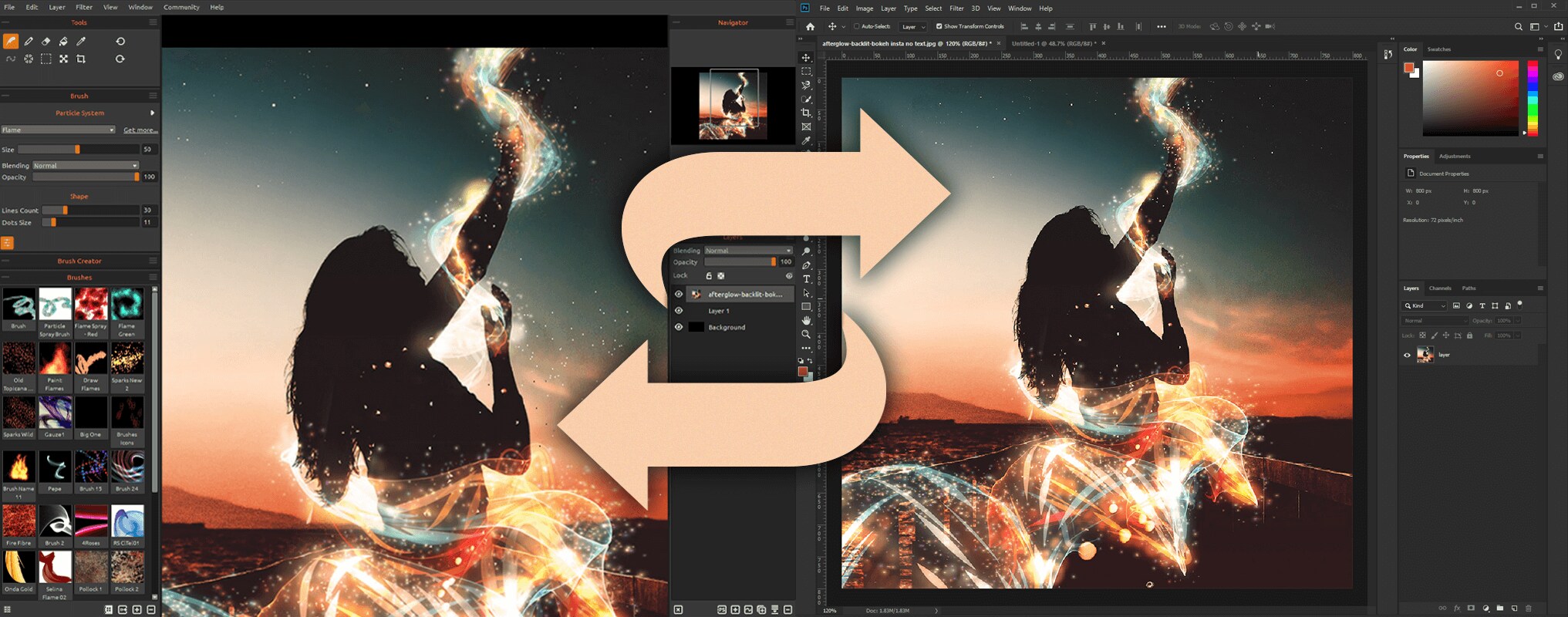
Task: Select the transform arrows tool in Flame Painter
Action: point(63,59)
